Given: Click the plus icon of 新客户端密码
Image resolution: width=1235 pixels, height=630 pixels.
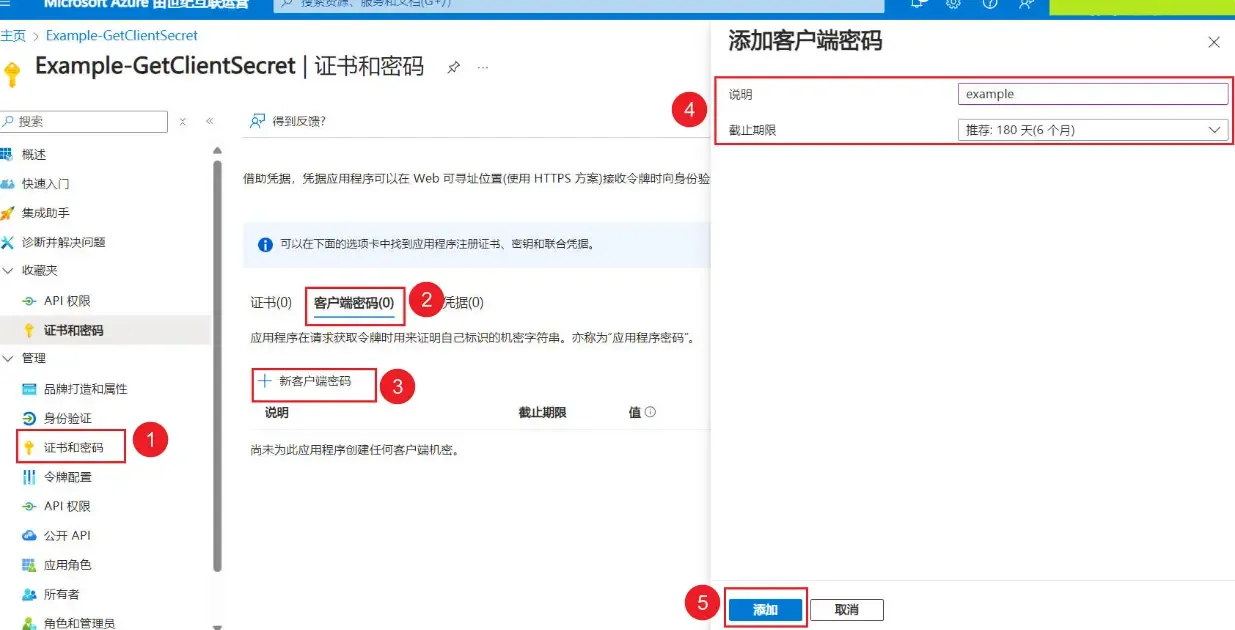Looking at the screenshot, I should (x=265, y=381).
